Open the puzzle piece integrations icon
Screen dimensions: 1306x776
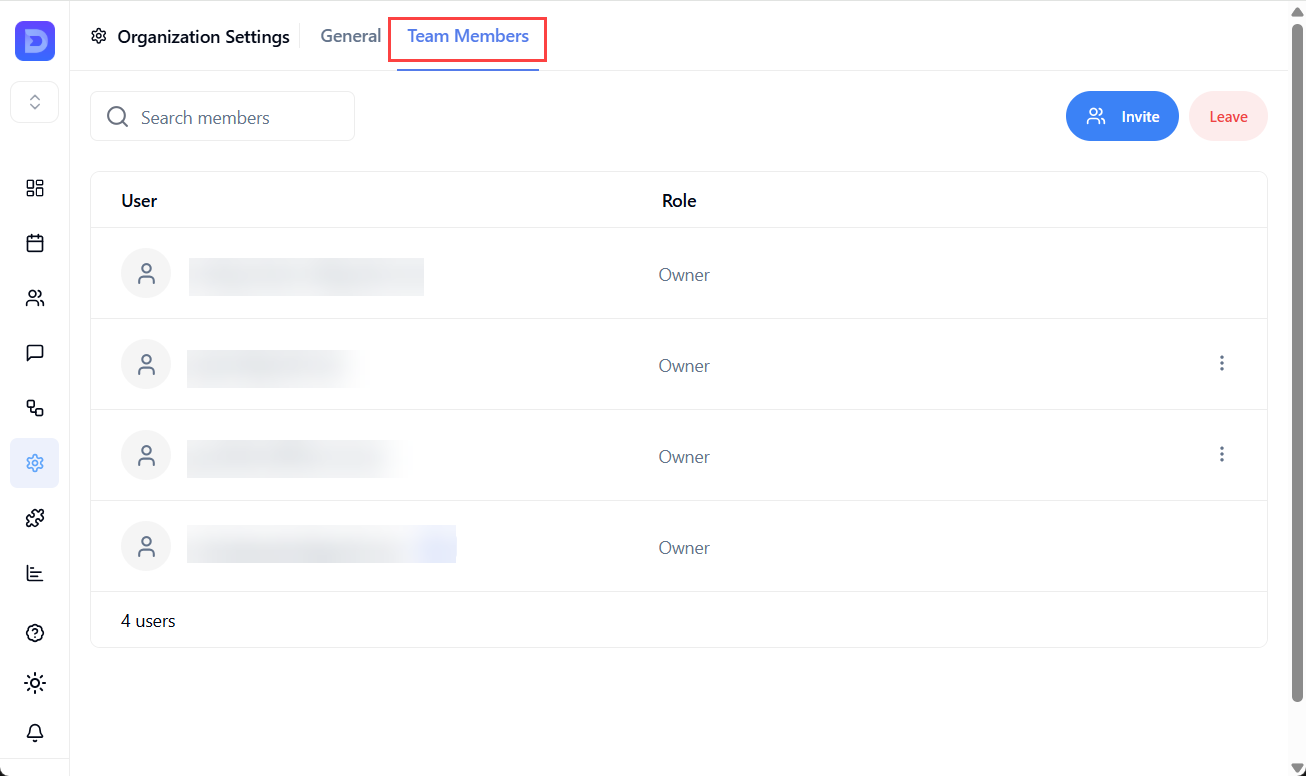click(x=35, y=518)
